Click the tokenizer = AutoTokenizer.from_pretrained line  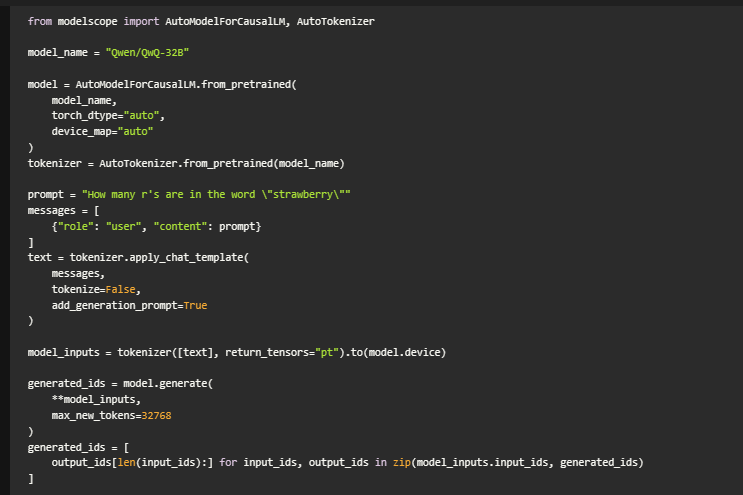[186, 163]
